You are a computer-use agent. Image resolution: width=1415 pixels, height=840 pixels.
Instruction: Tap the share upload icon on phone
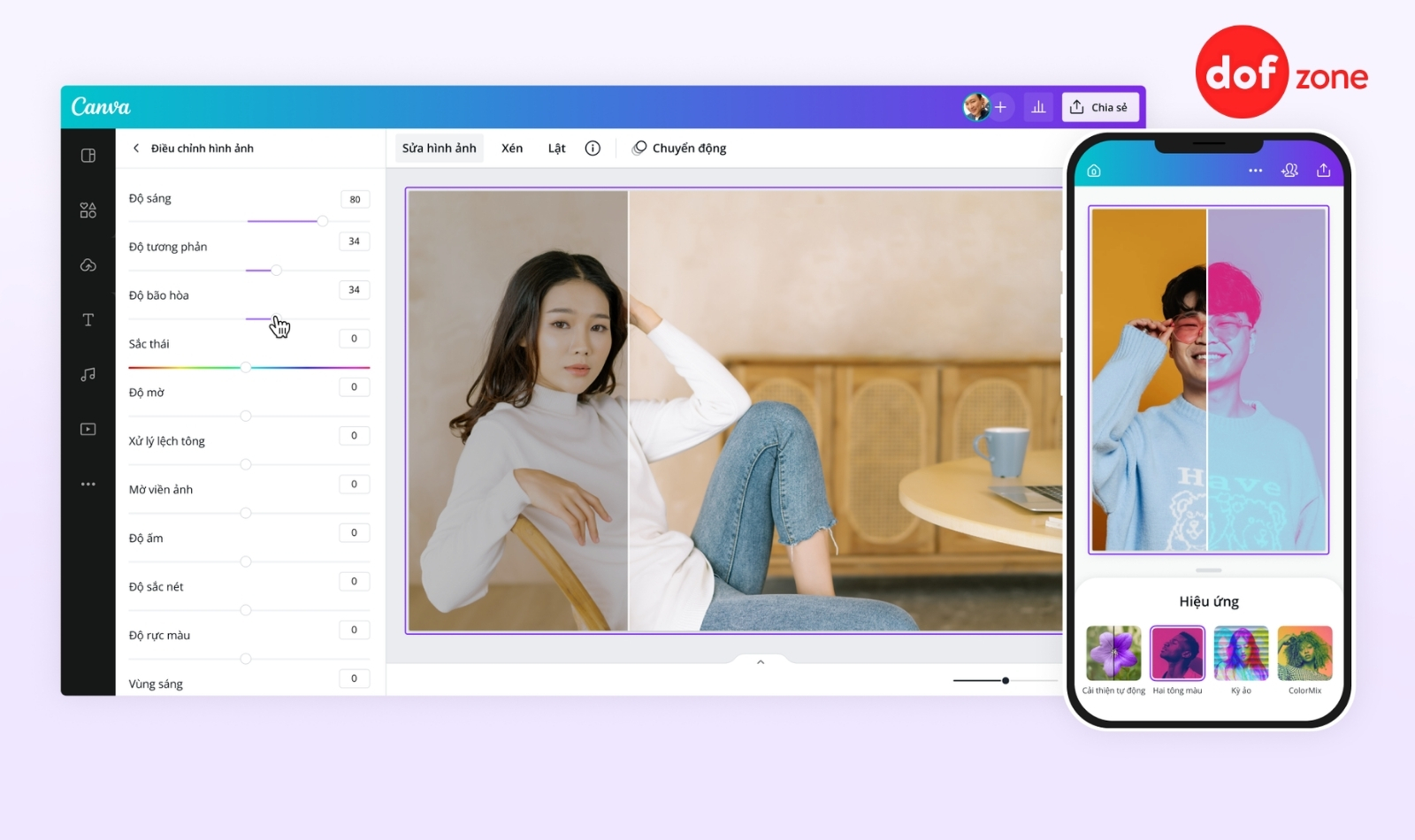coord(1324,170)
